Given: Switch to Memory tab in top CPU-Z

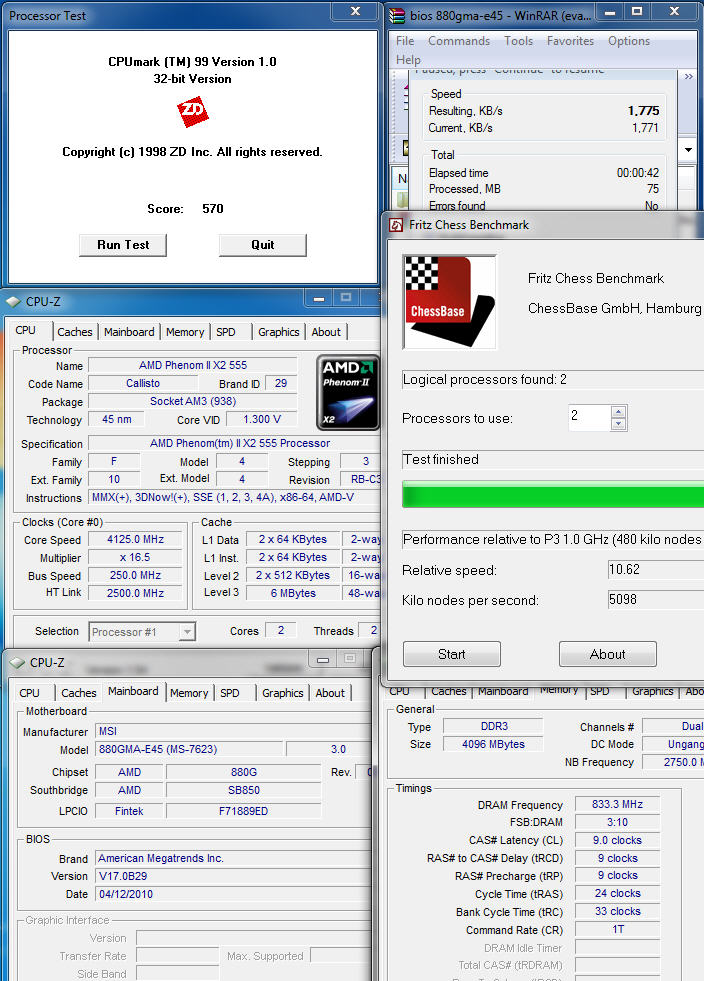Looking at the screenshot, I should click(185, 332).
